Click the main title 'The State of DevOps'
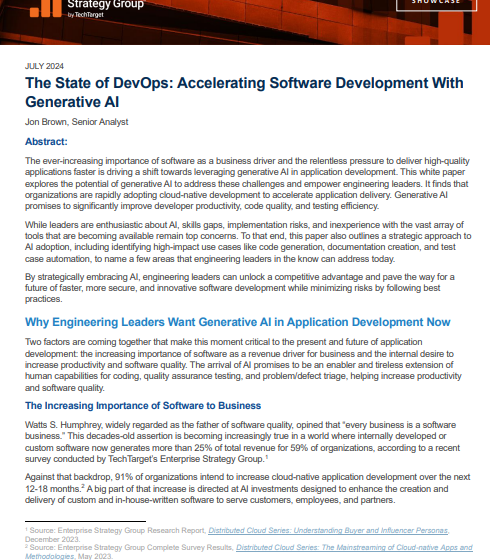The width and height of the screenshot is (490, 560). click(244, 92)
